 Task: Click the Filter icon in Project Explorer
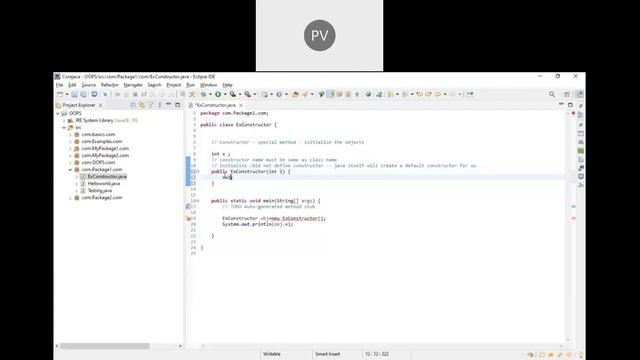click(x=151, y=105)
